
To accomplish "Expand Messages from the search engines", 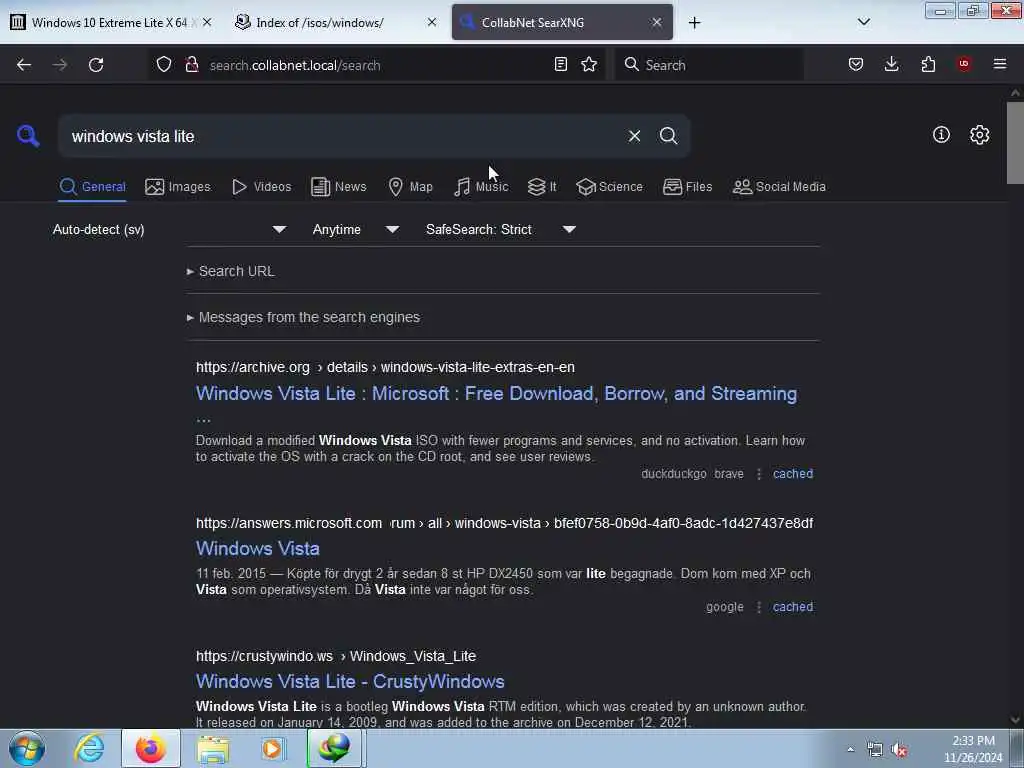I will (x=303, y=317).
